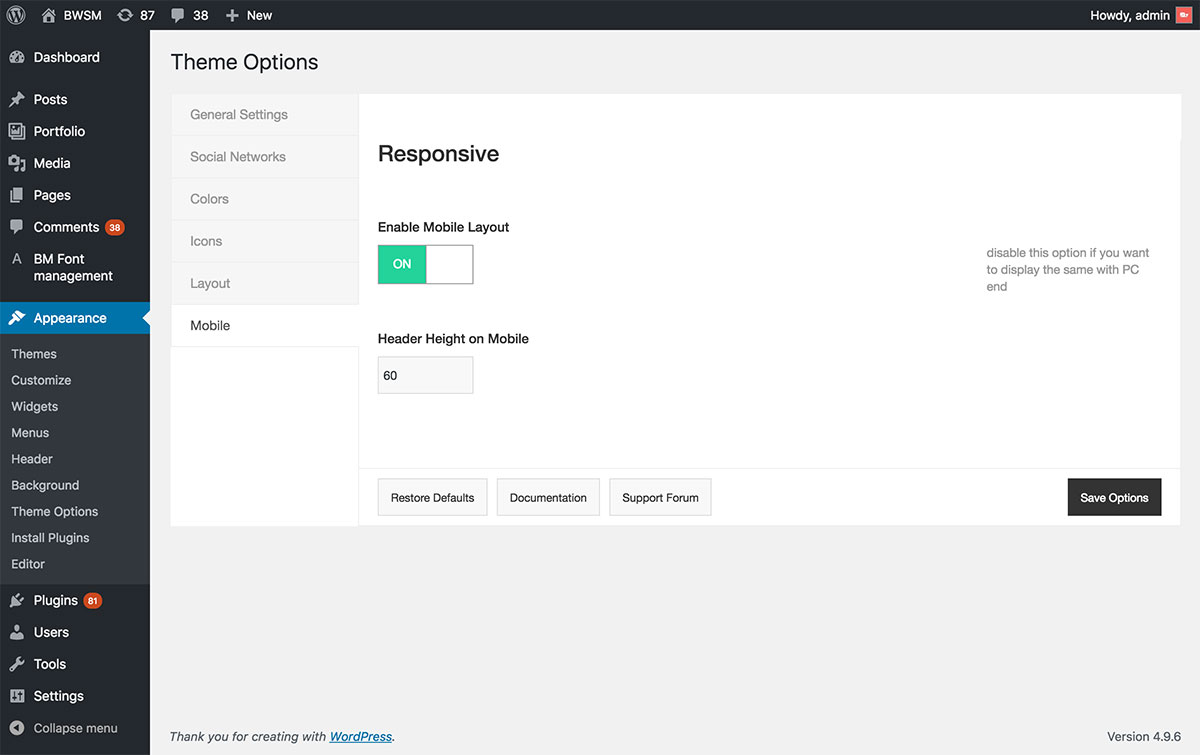This screenshot has height=755, width=1200.
Task: Click the Comments badge showing 38
Action: point(115,227)
